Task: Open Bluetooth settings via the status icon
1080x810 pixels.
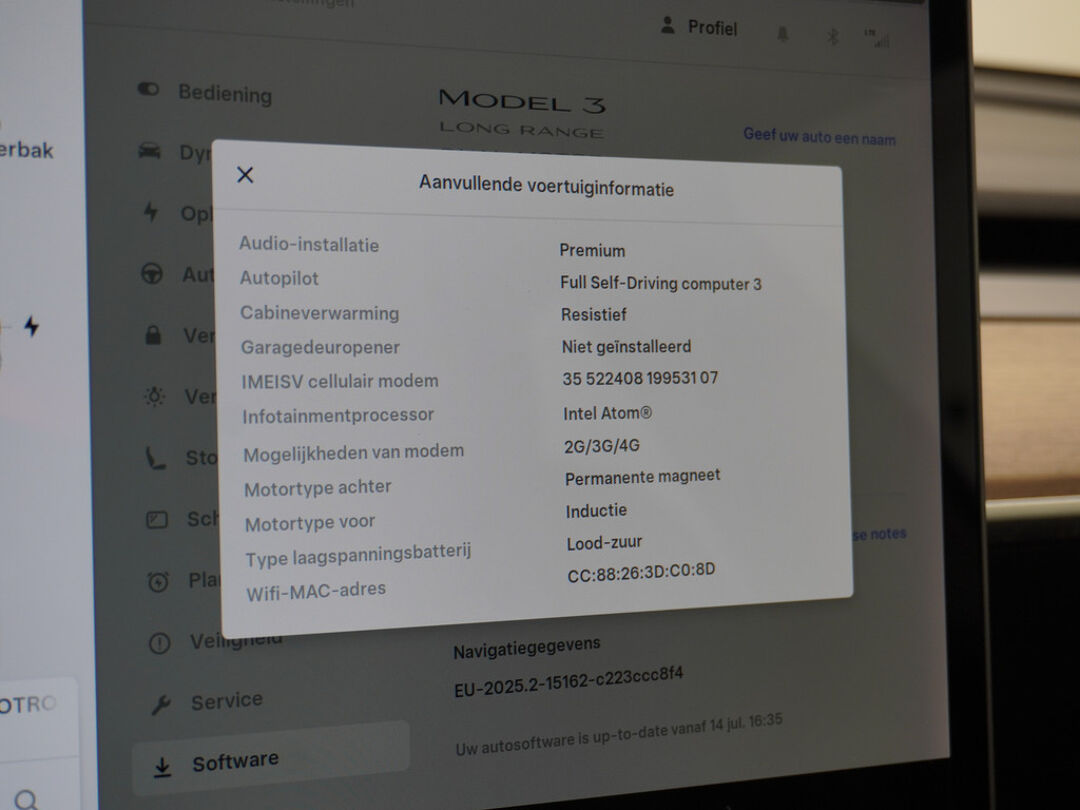Action: [x=832, y=36]
